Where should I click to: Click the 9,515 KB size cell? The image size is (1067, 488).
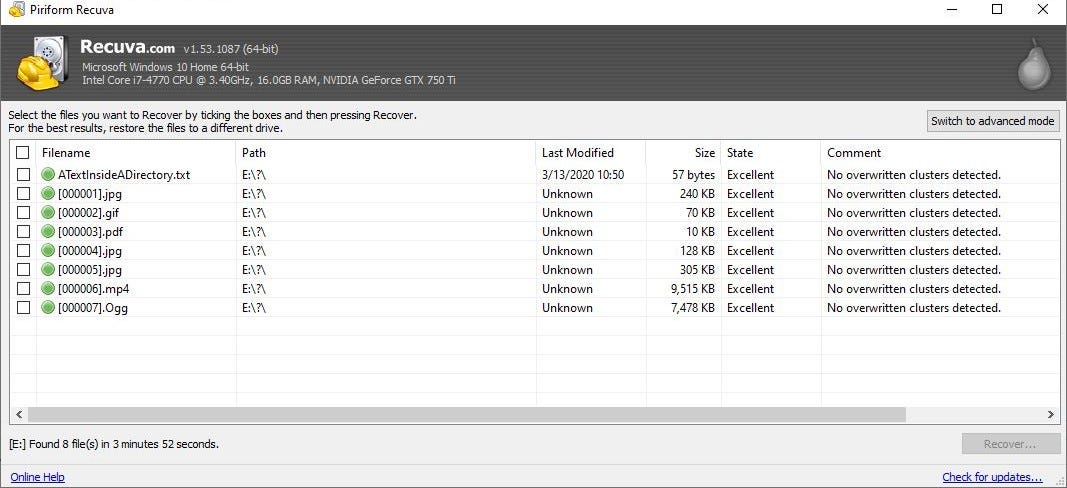(693, 289)
